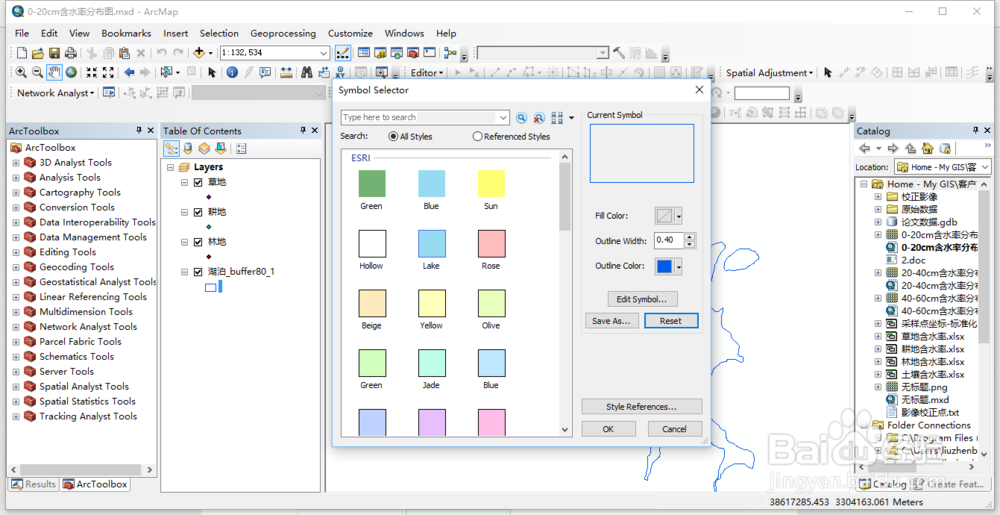Pick the Lake symbol swatch
The height and width of the screenshot is (515, 1000).
tap(431, 244)
